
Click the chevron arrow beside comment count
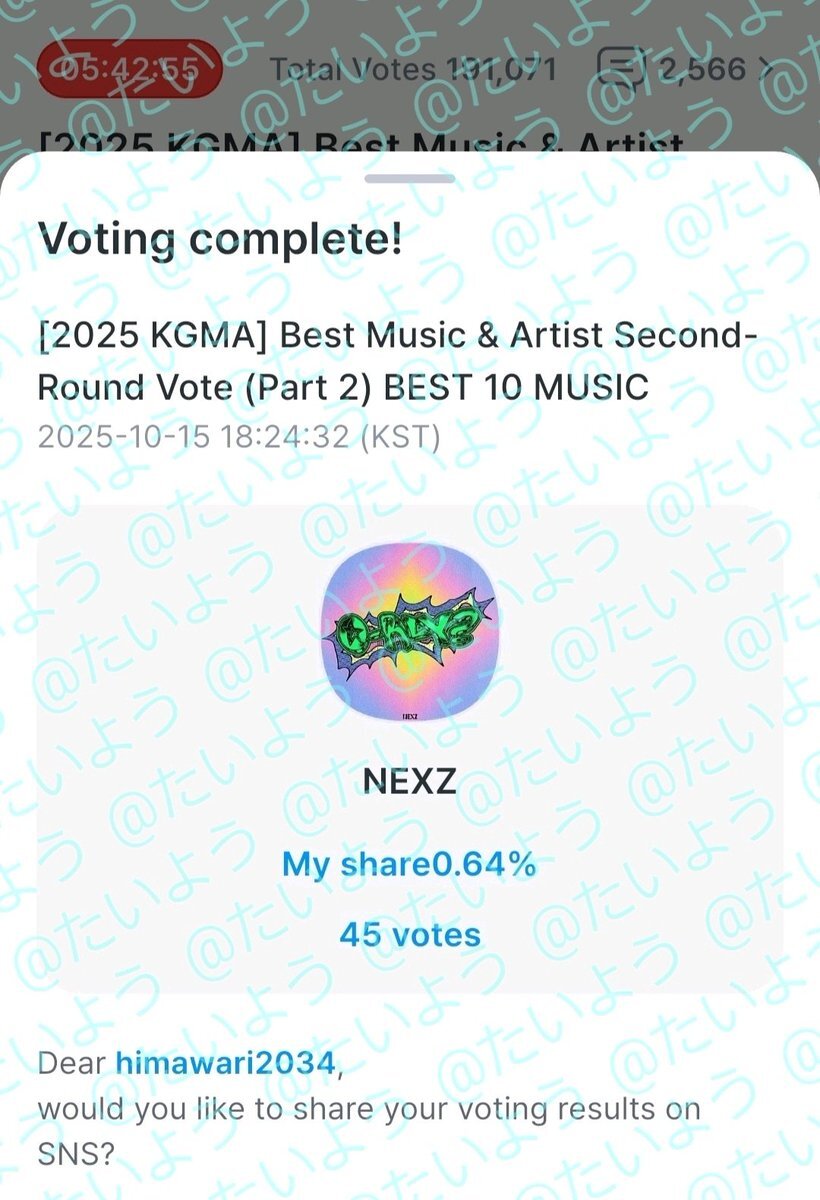point(767,68)
